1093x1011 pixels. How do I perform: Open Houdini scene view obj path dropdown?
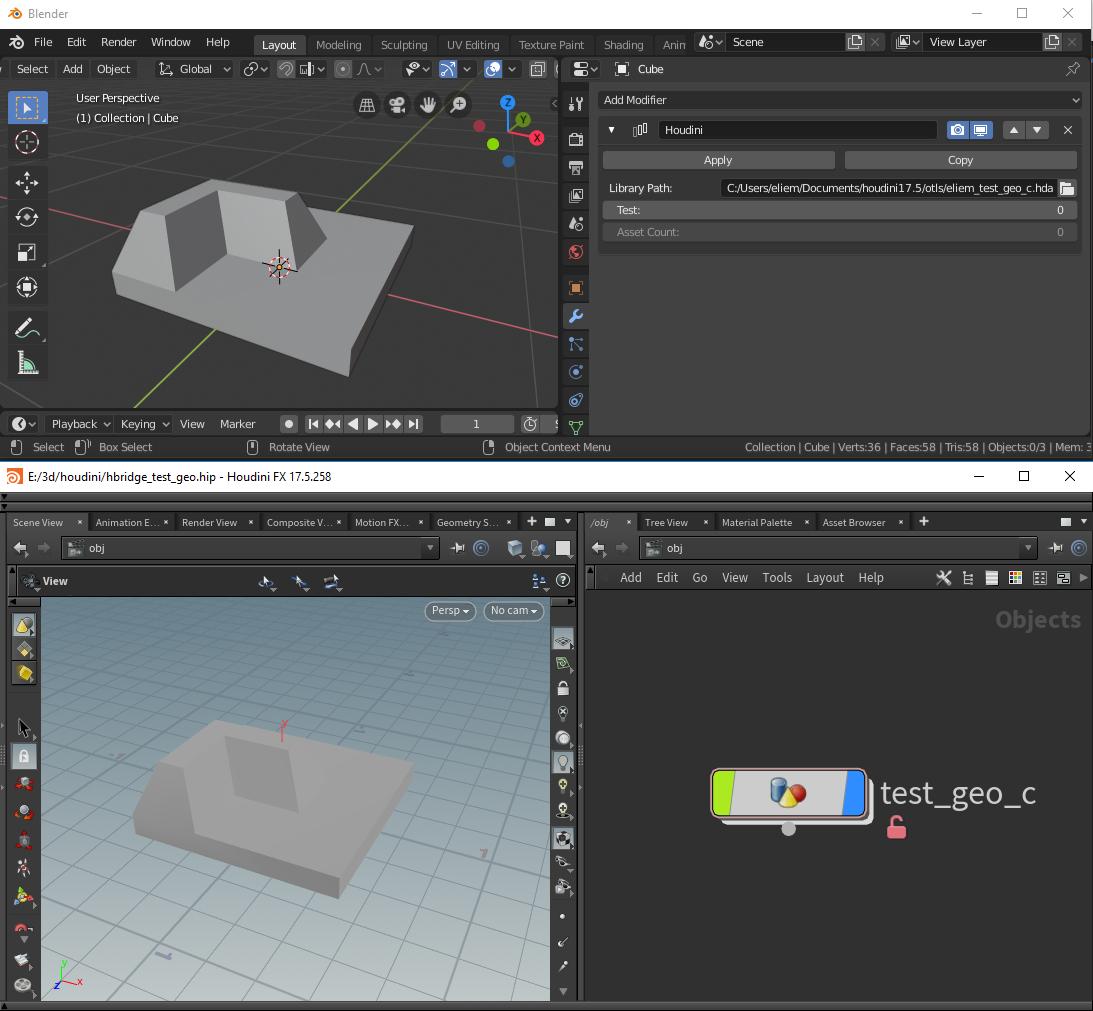pos(430,548)
